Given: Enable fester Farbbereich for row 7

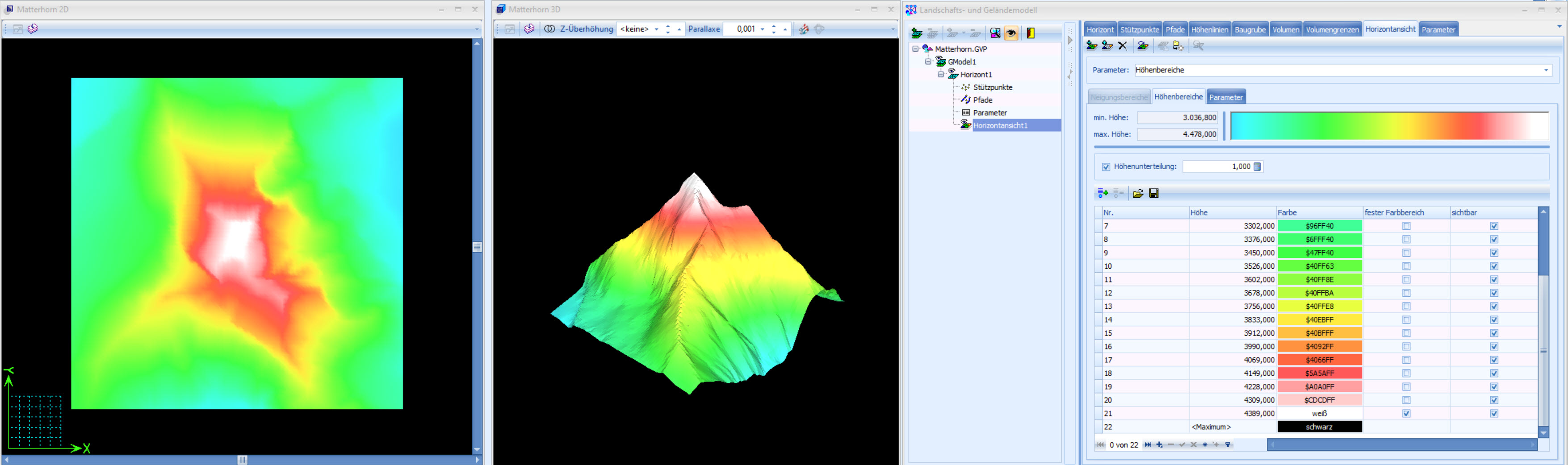Looking at the screenshot, I should point(1406,226).
